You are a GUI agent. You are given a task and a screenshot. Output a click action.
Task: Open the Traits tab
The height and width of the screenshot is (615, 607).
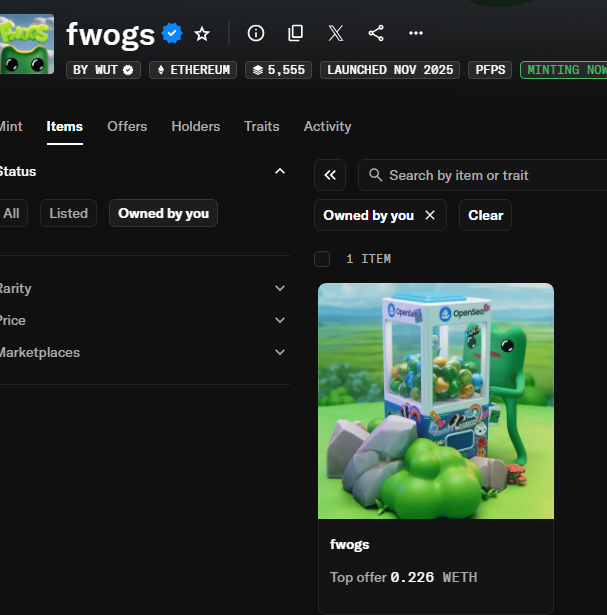coord(262,126)
